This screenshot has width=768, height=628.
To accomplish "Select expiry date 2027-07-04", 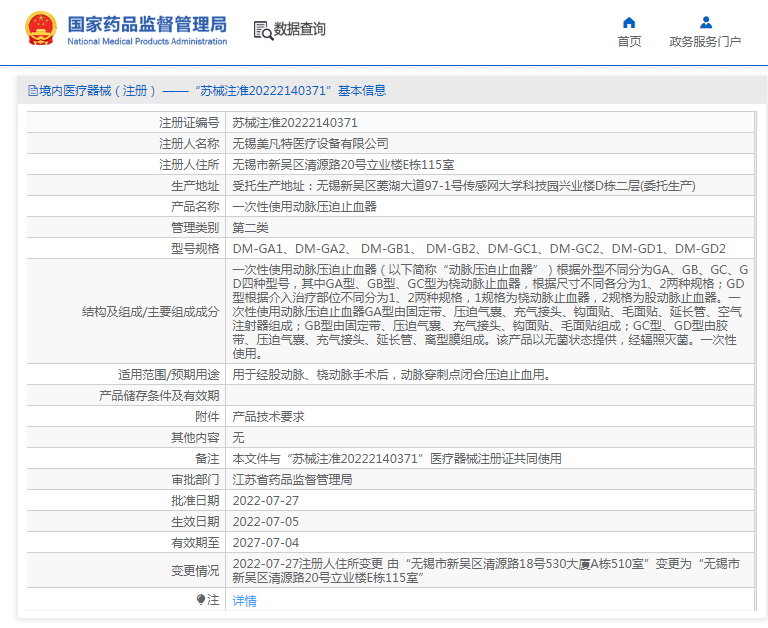I will coord(265,543).
